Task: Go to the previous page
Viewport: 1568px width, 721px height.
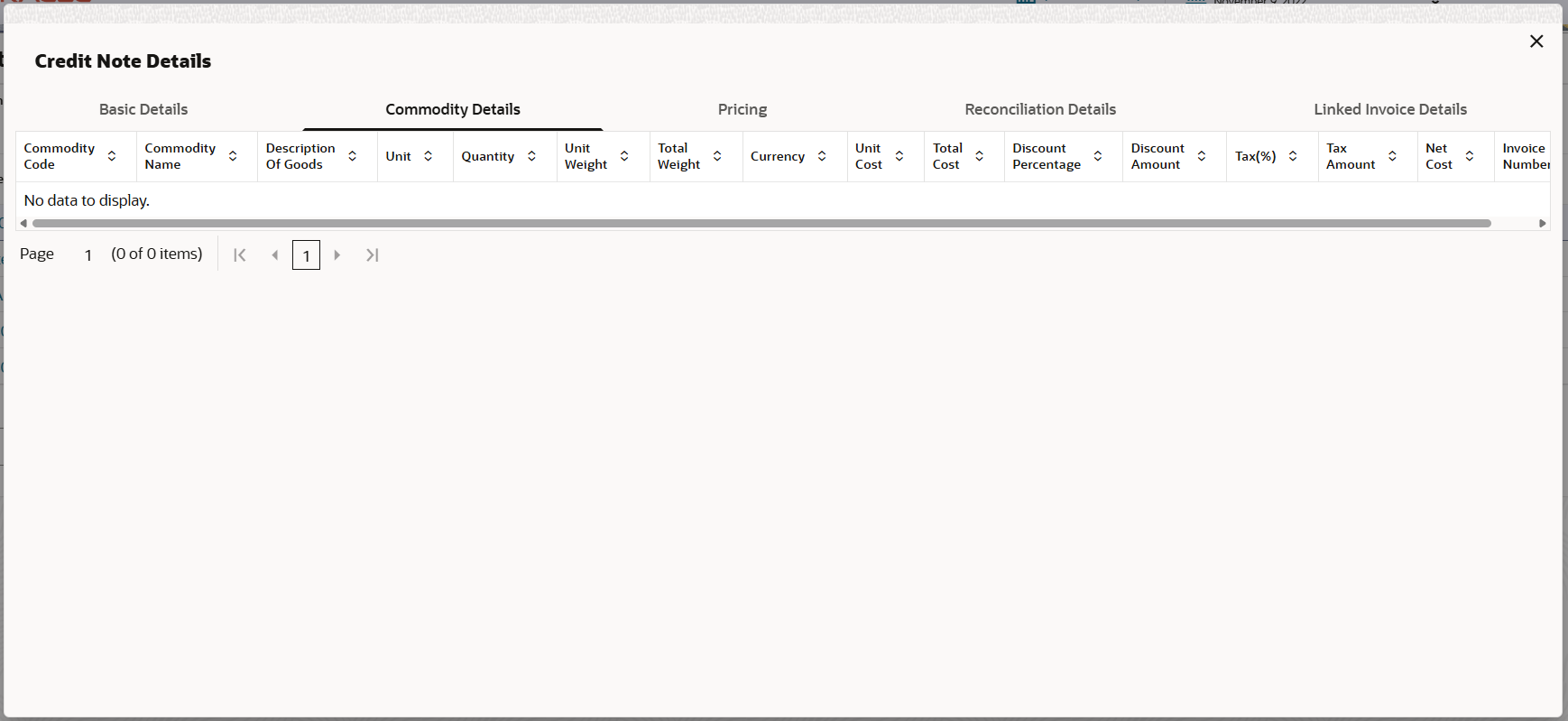Action: coord(275,255)
